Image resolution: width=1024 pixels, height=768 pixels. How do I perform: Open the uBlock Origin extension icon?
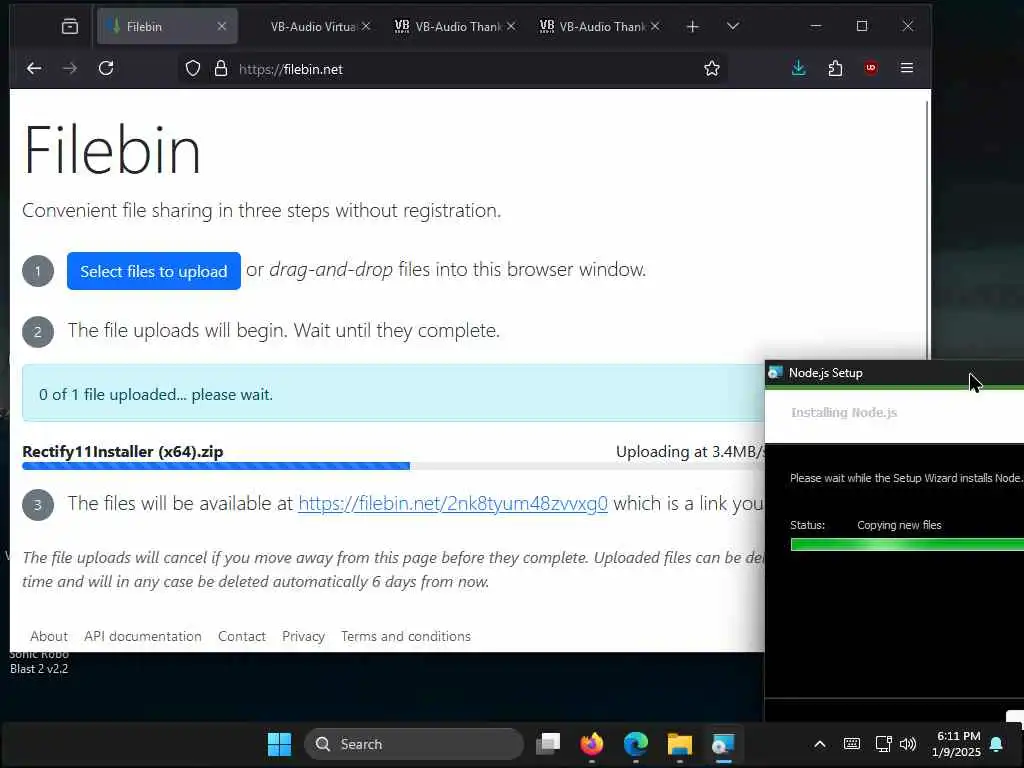[871, 68]
